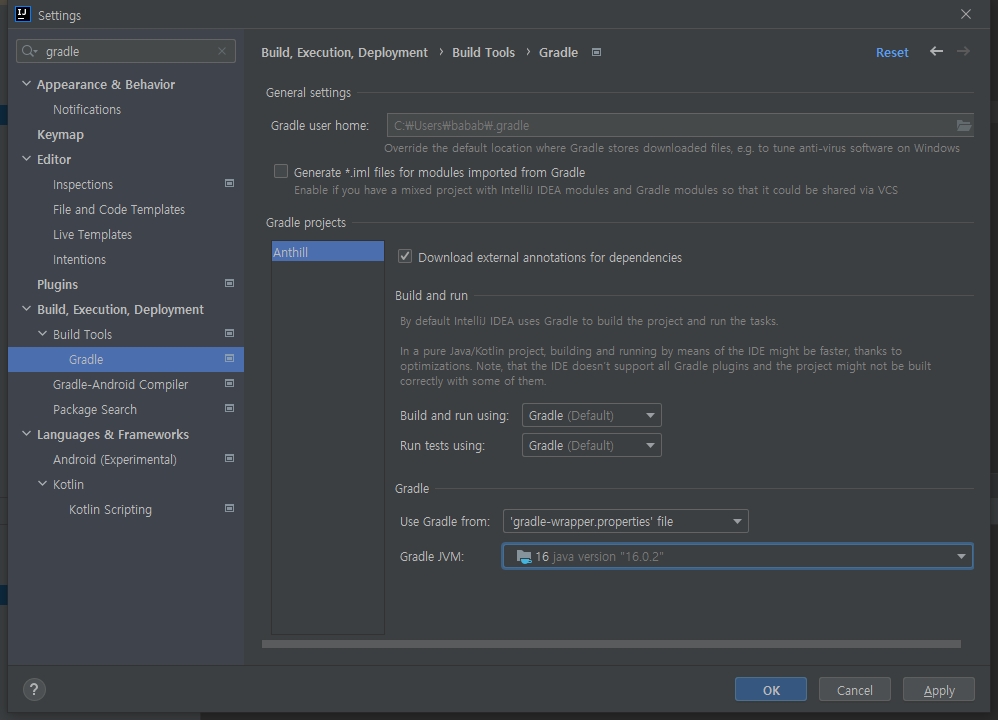Click the Build Tools breadcrumb

(483, 52)
